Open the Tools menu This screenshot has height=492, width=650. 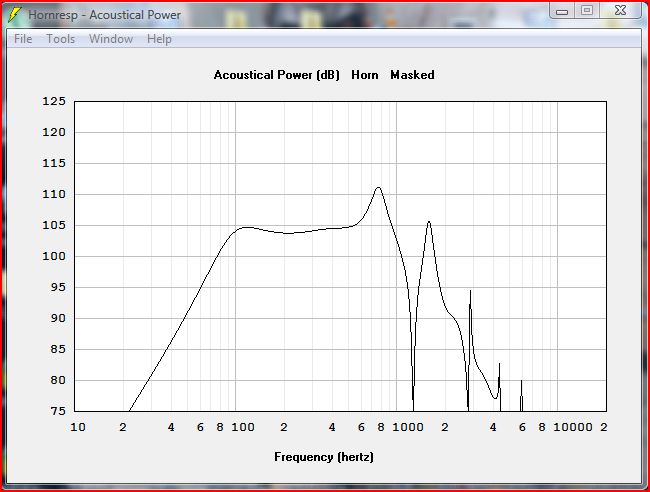coord(61,39)
